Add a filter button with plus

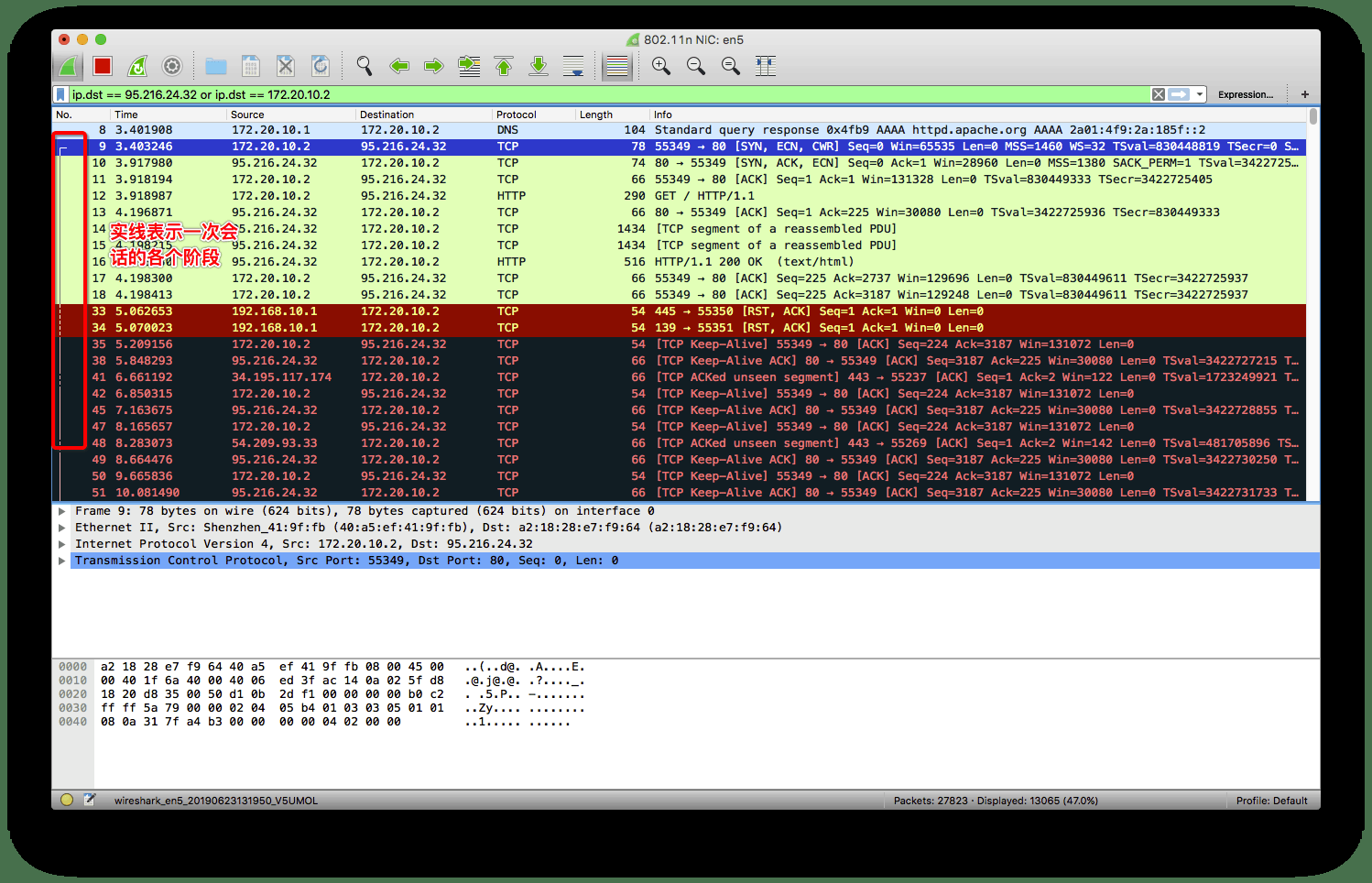tap(1304, 94)
